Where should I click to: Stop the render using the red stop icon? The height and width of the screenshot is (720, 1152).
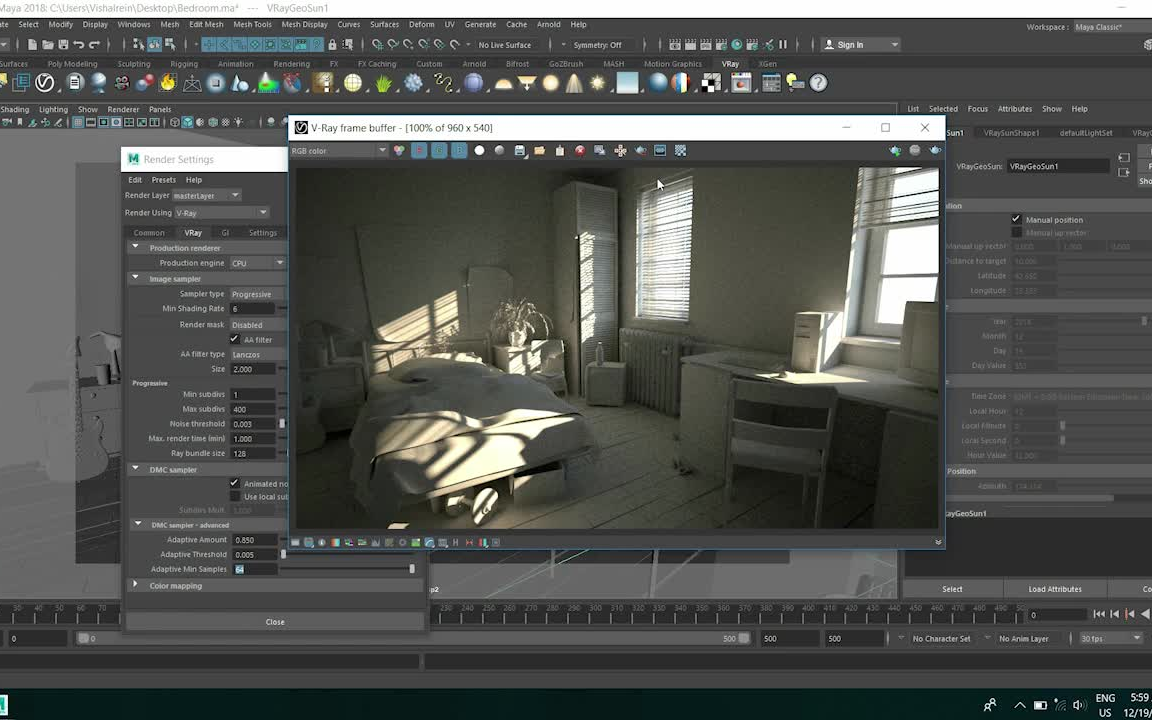(x=580, y=150)
